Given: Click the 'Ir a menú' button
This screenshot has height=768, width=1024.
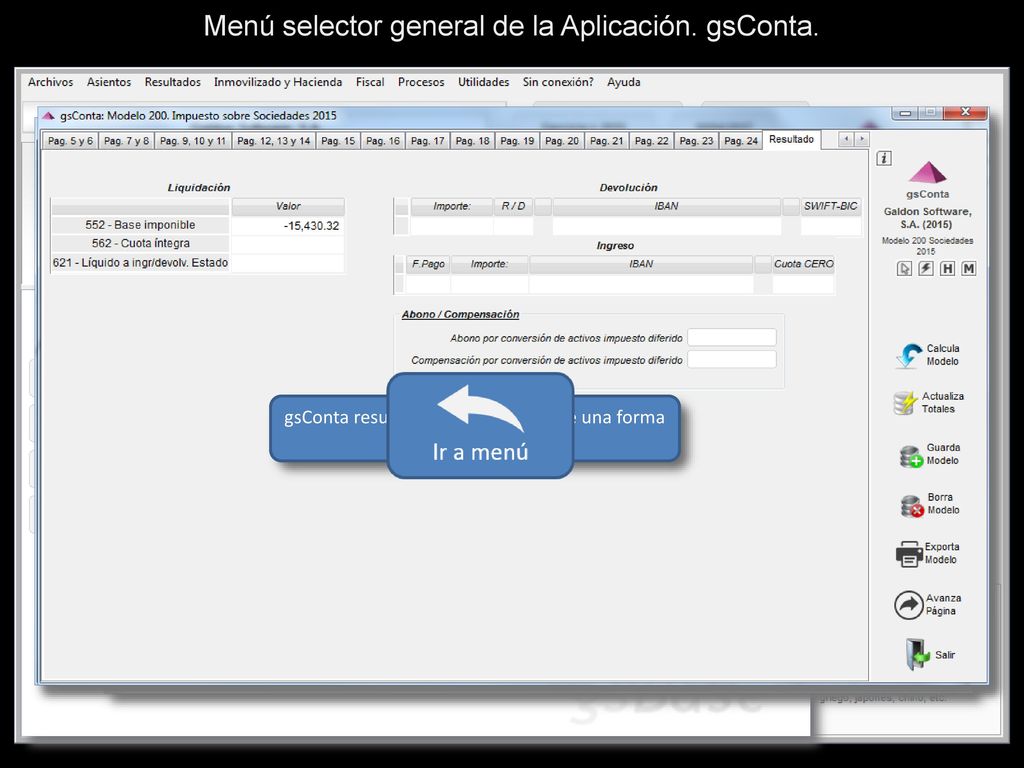Looking at the screenshot, I should point(481,426).
